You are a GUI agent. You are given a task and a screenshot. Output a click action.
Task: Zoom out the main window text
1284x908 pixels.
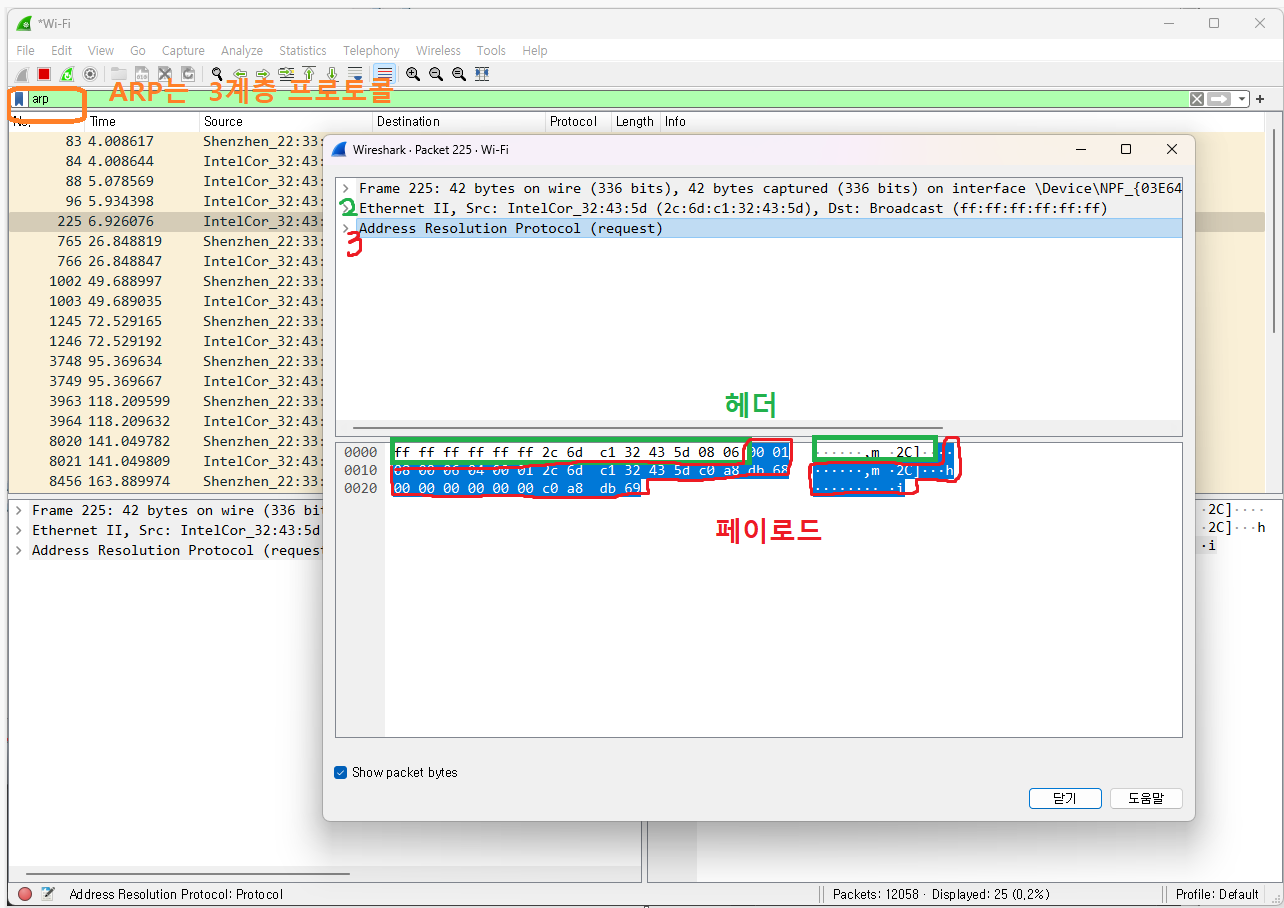(436, 74)
